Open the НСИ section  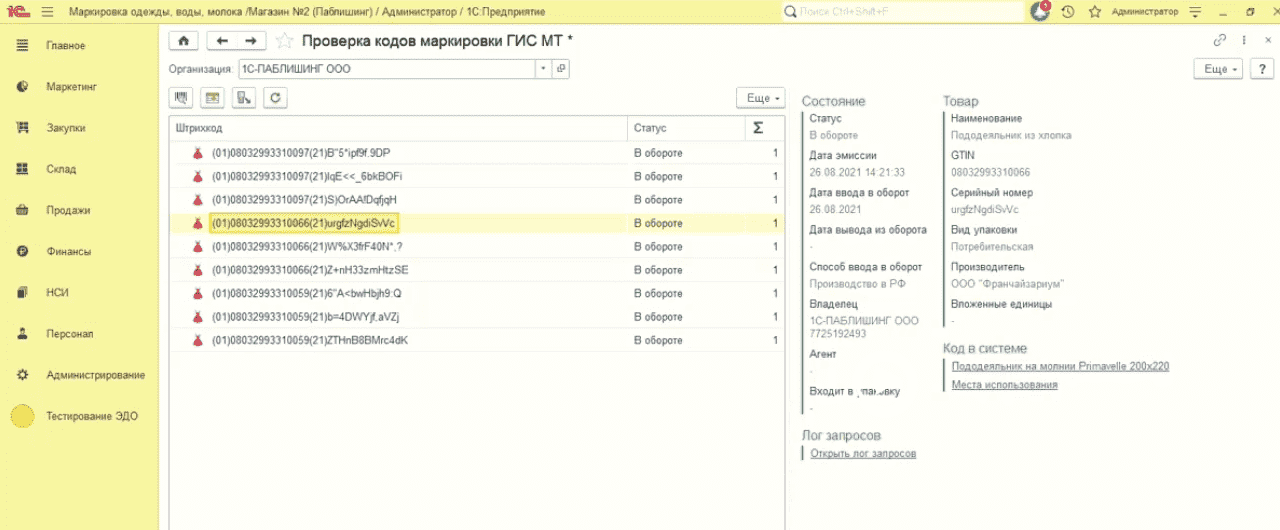pos(57,292)
